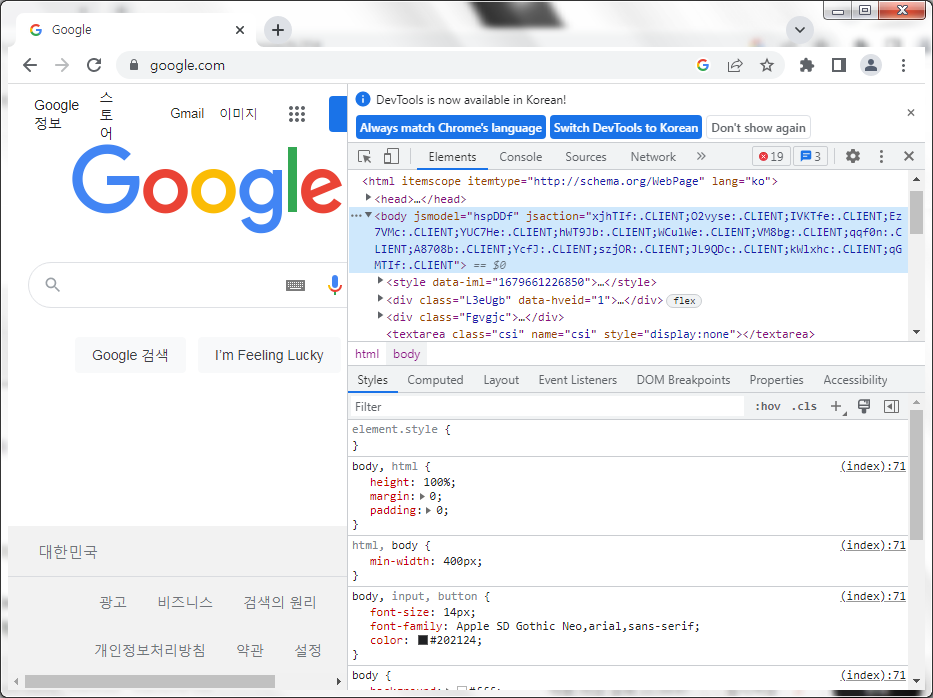The image size is (933, 698).
Task: Open the Event Listeners tab
Action: [577, 380]
